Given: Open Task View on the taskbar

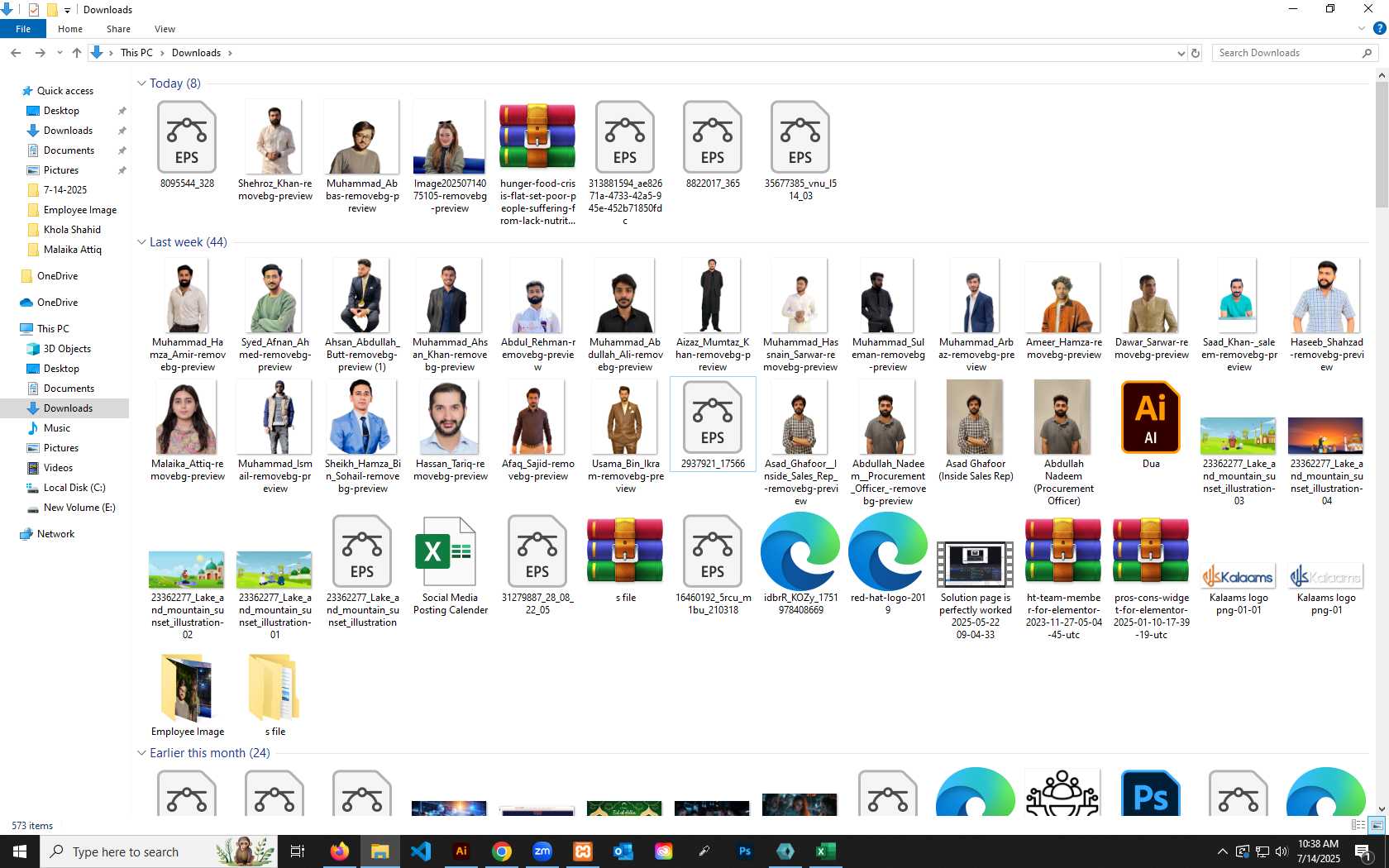Looking at the screenshot, I should [298, 851].
